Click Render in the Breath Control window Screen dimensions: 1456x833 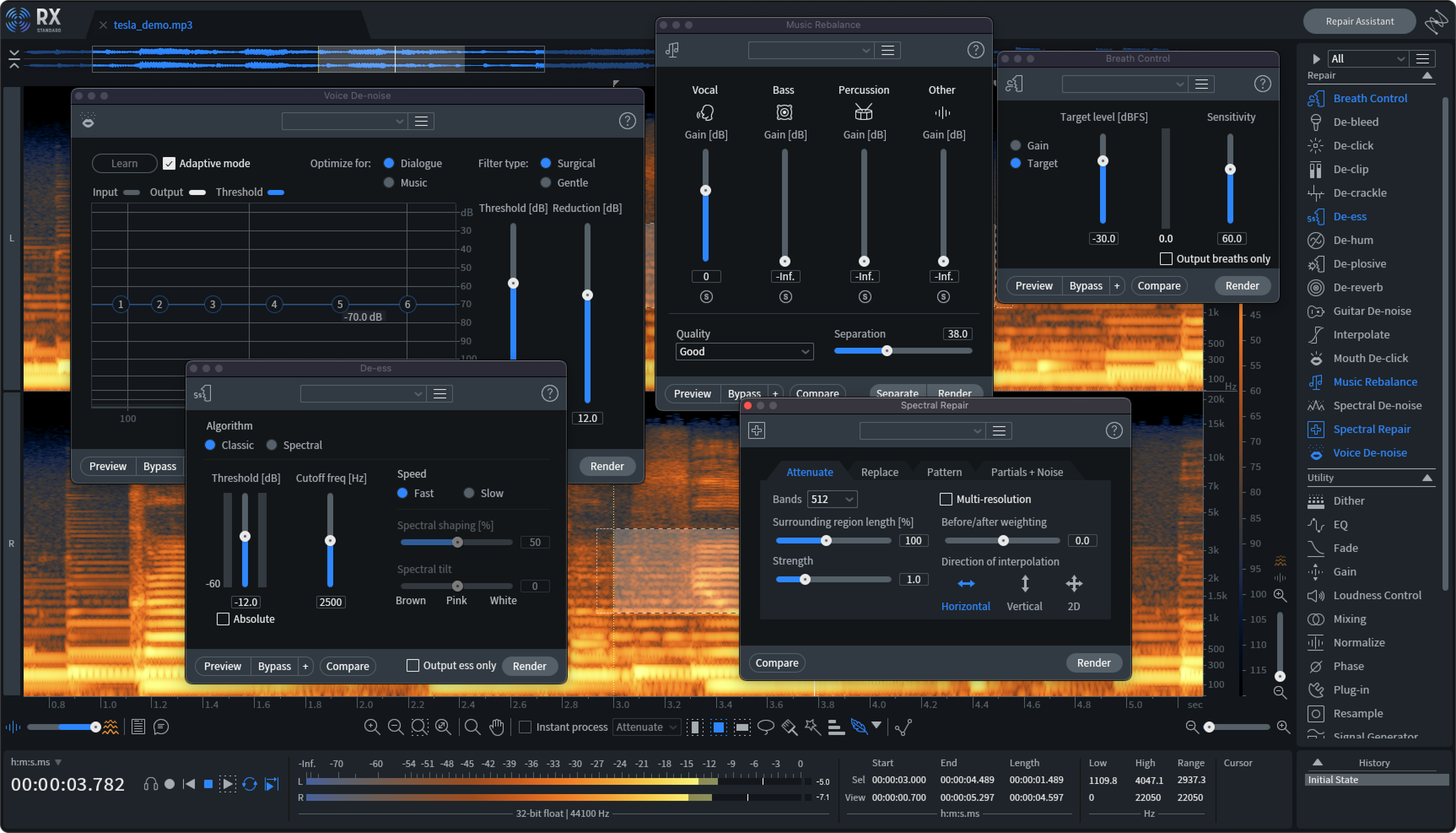[x=1242, y=286]
